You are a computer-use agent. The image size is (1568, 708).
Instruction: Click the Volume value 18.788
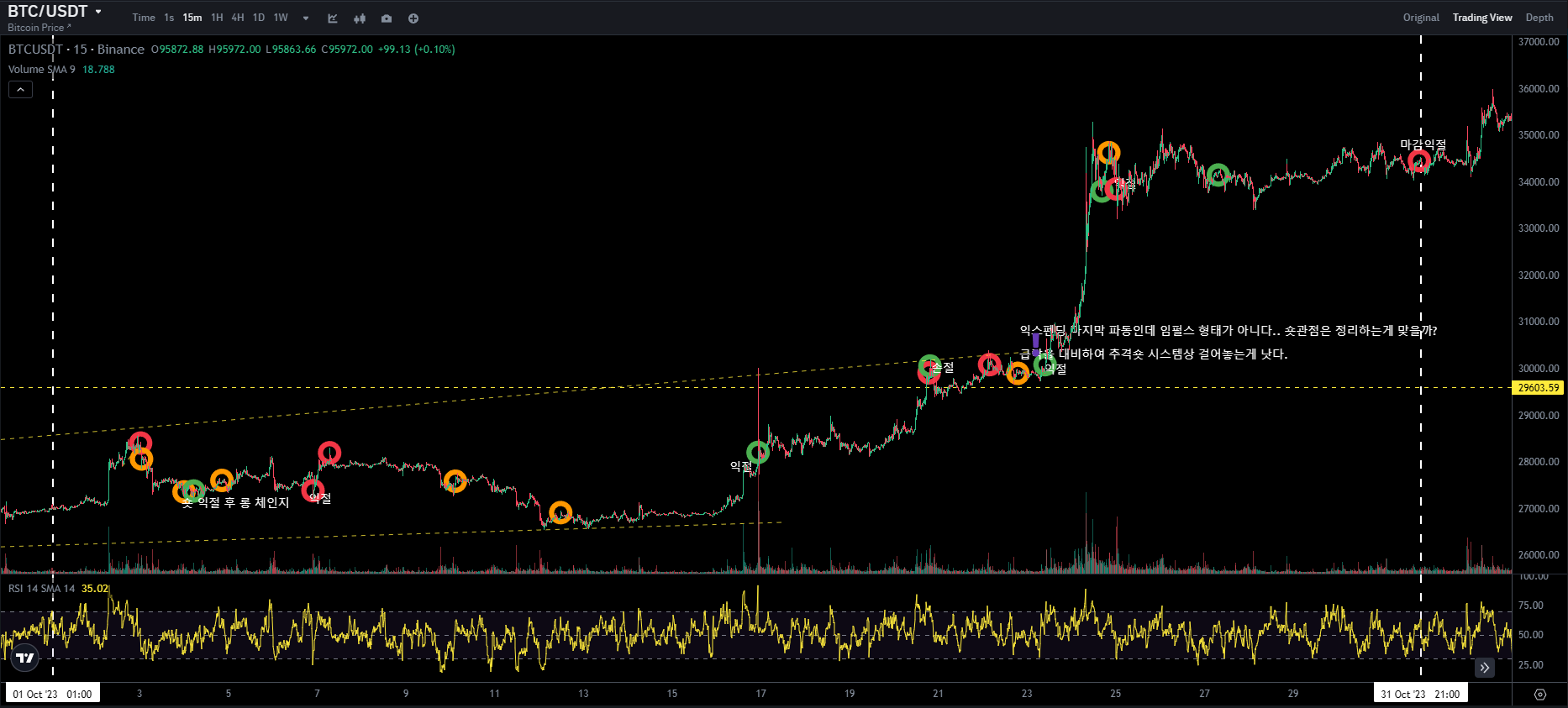pyautogui.click(x=98, y=70)
